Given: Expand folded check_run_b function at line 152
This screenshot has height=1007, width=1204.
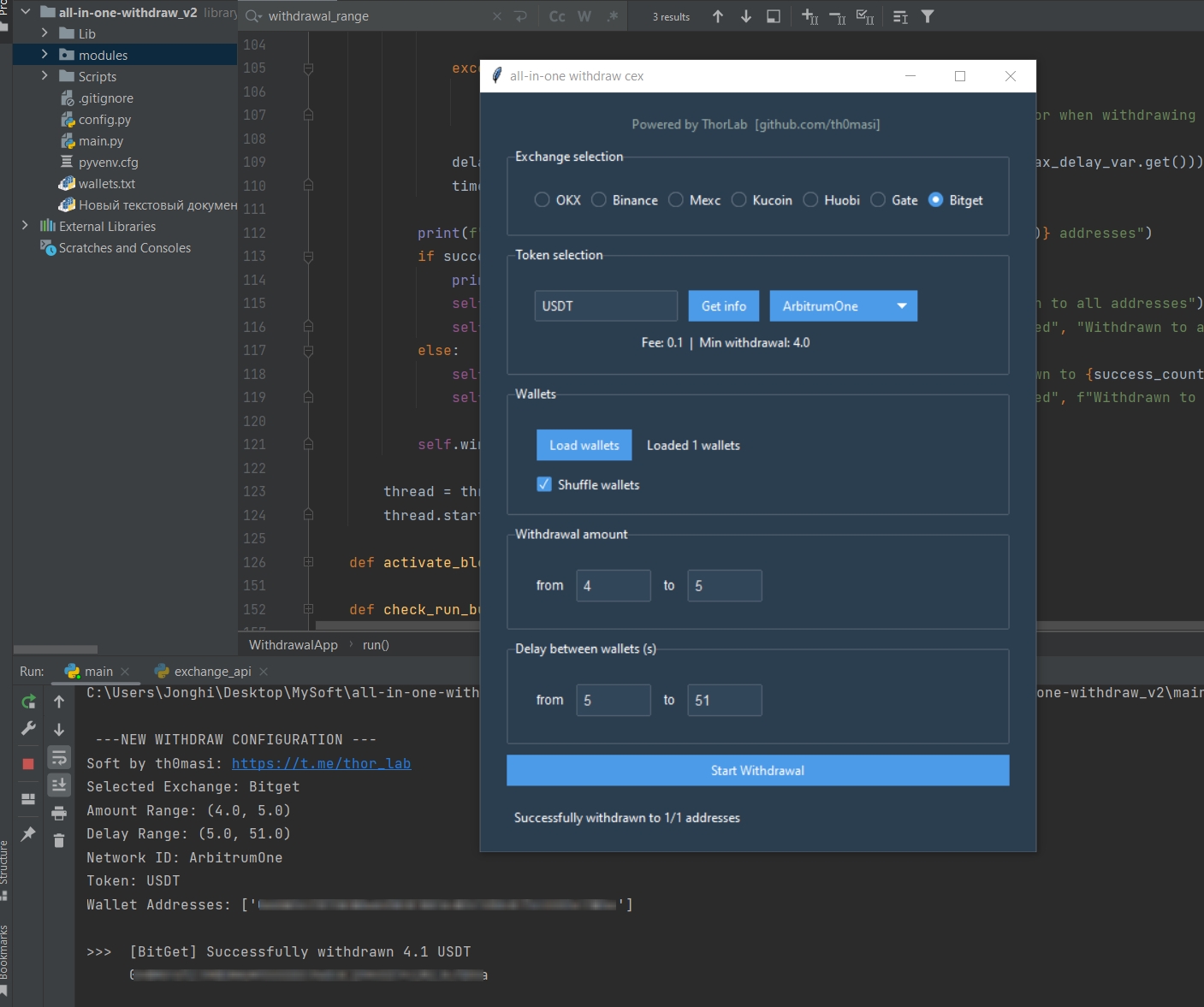Looking at the screenshot, I should point(308,609).
